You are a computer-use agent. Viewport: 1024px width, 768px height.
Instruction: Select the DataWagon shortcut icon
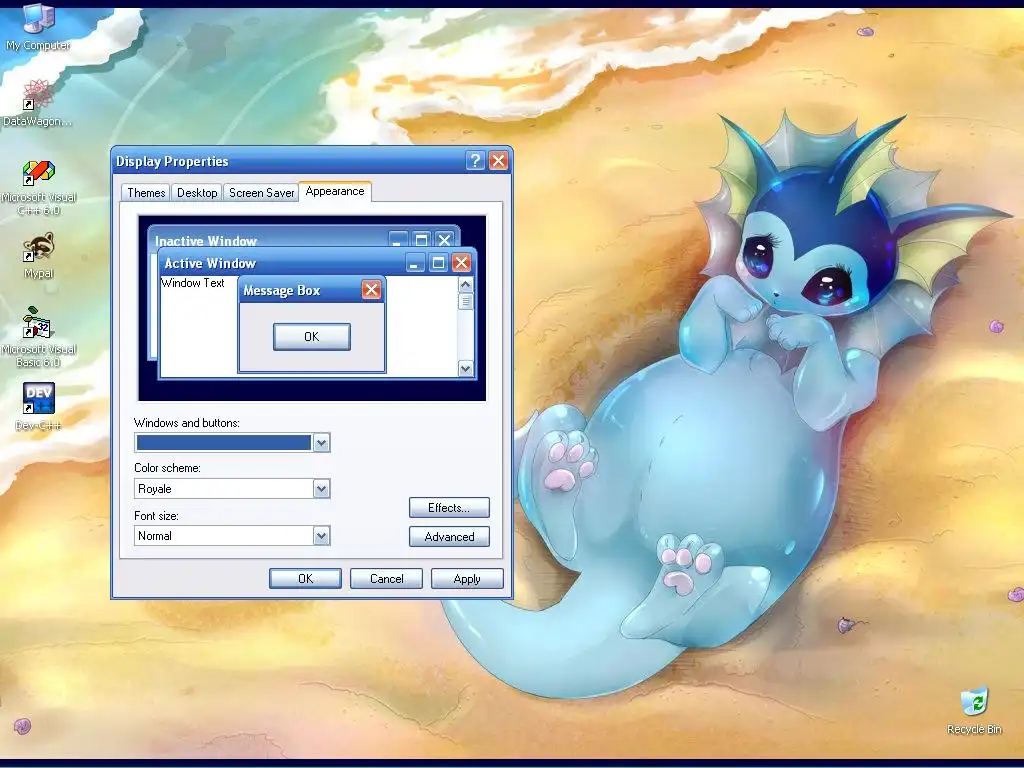click(x=38, y=103)
